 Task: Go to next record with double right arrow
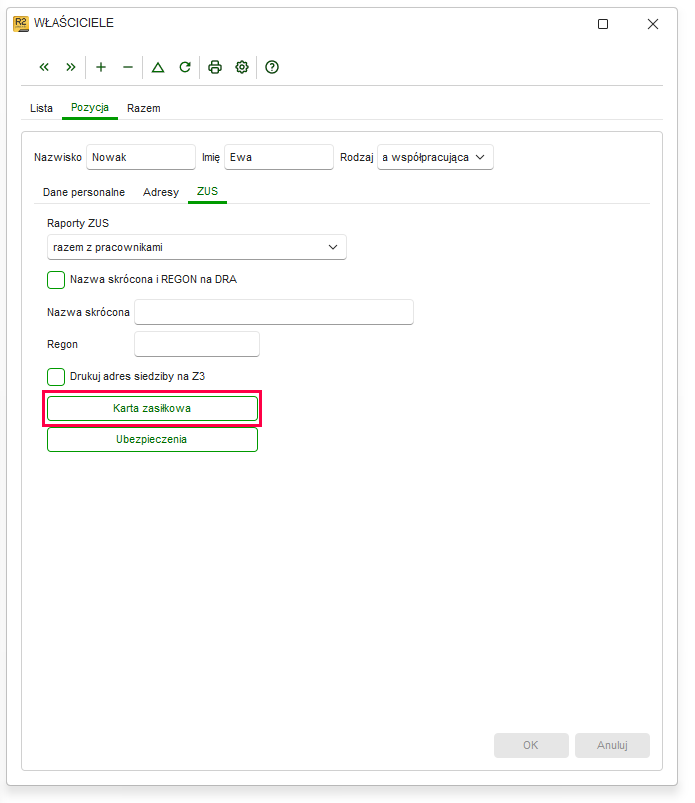point(71,67)
